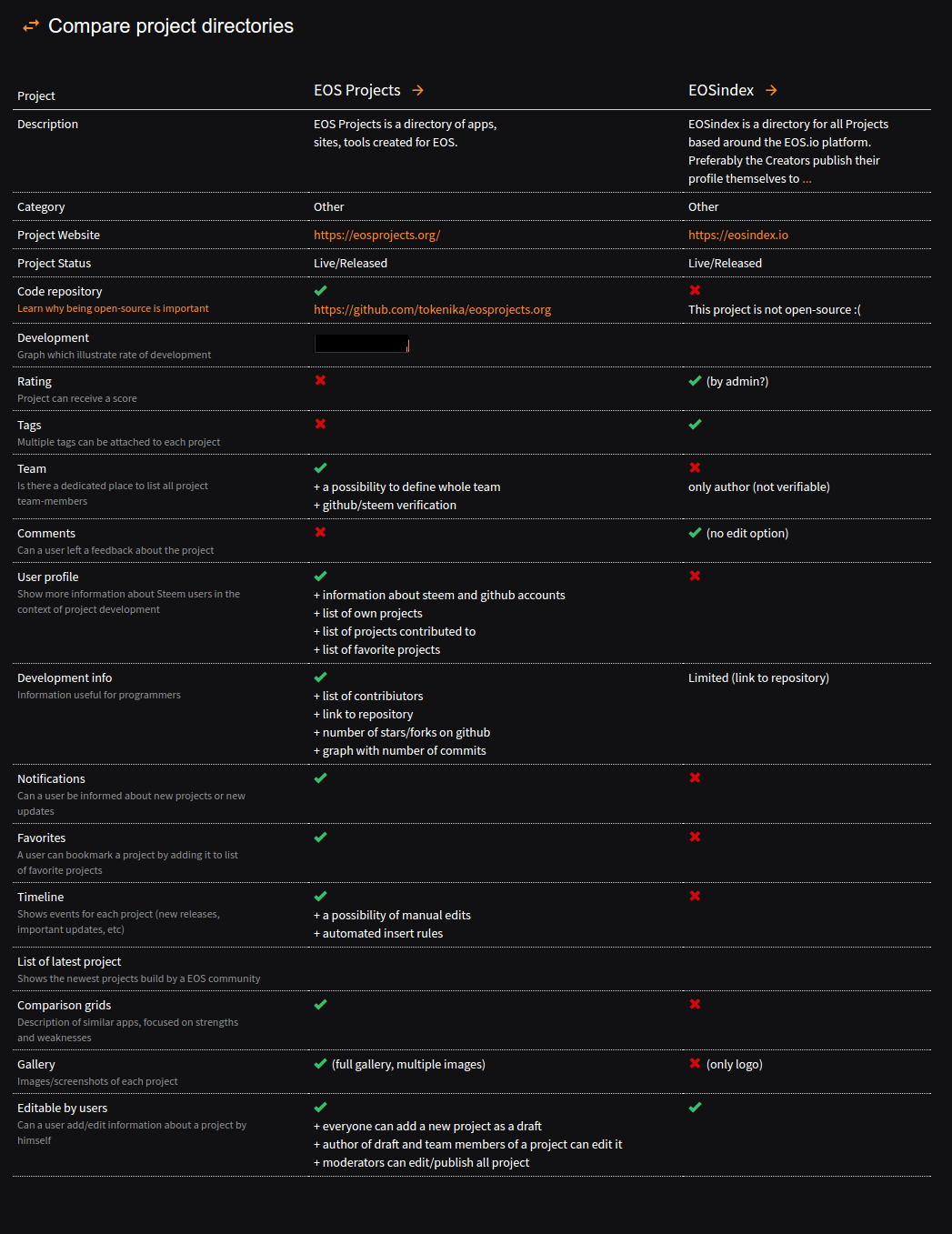Click EOSindex green check in Tags row
Viewport: 952px width, 1234px height.
tap(695, 425)
